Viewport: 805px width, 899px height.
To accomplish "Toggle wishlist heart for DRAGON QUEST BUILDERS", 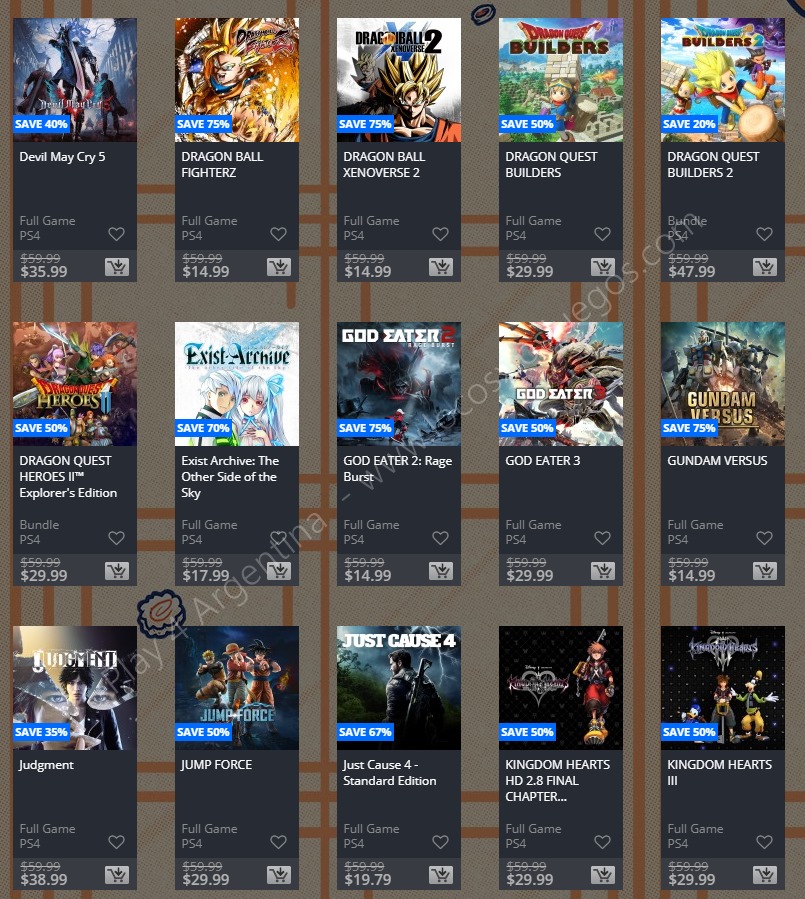I will coord(602,234).
